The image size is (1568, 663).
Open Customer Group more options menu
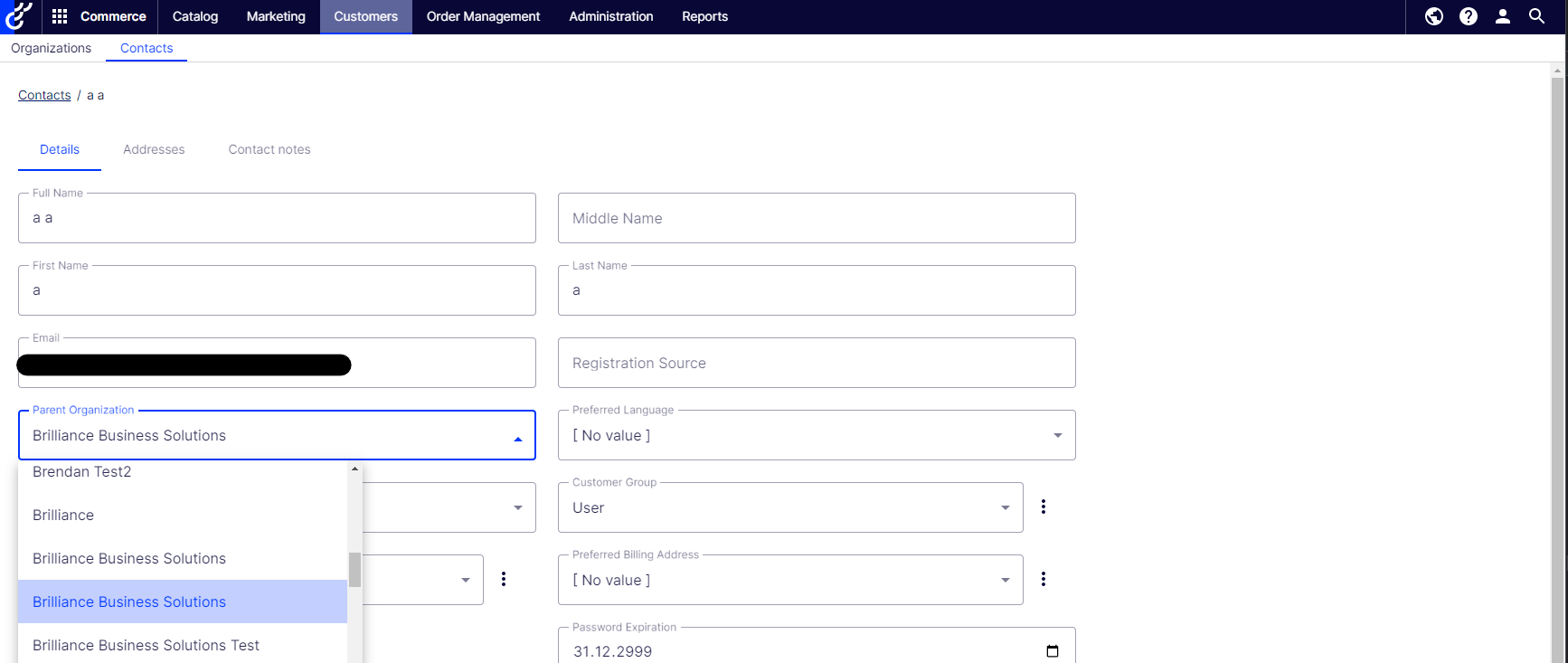1044,507
